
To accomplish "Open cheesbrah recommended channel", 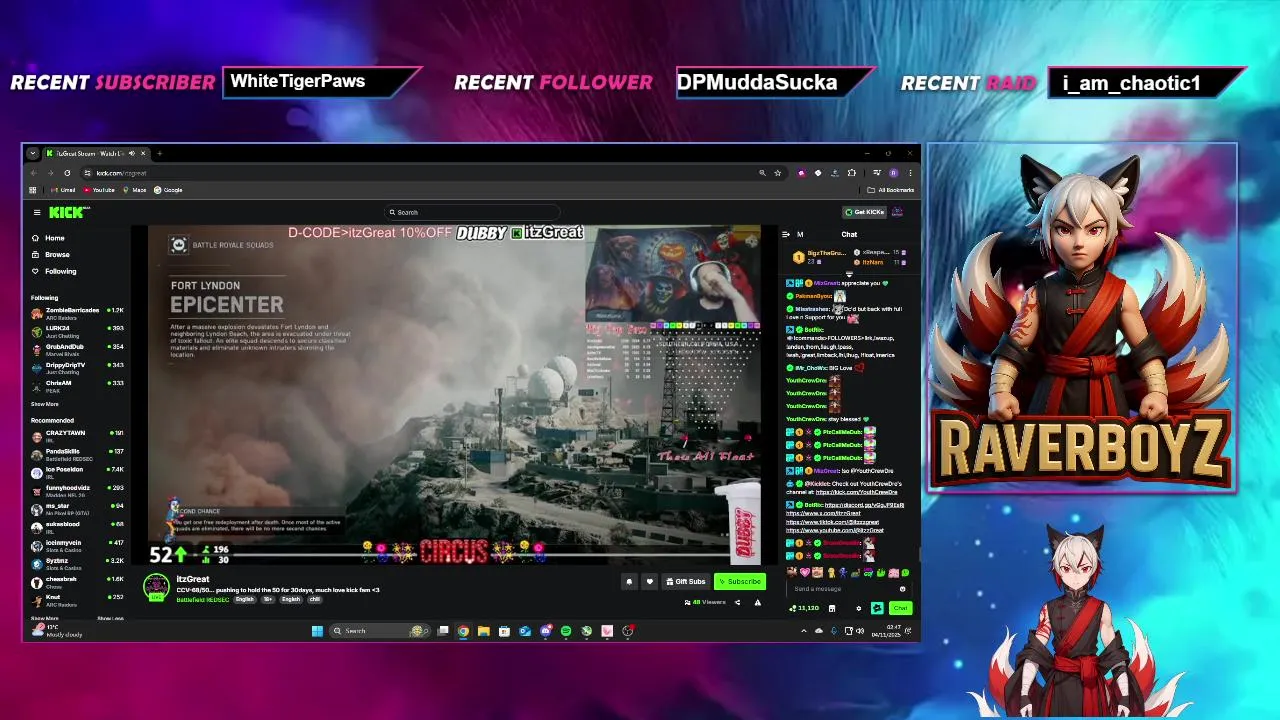I will pos(78,582).
